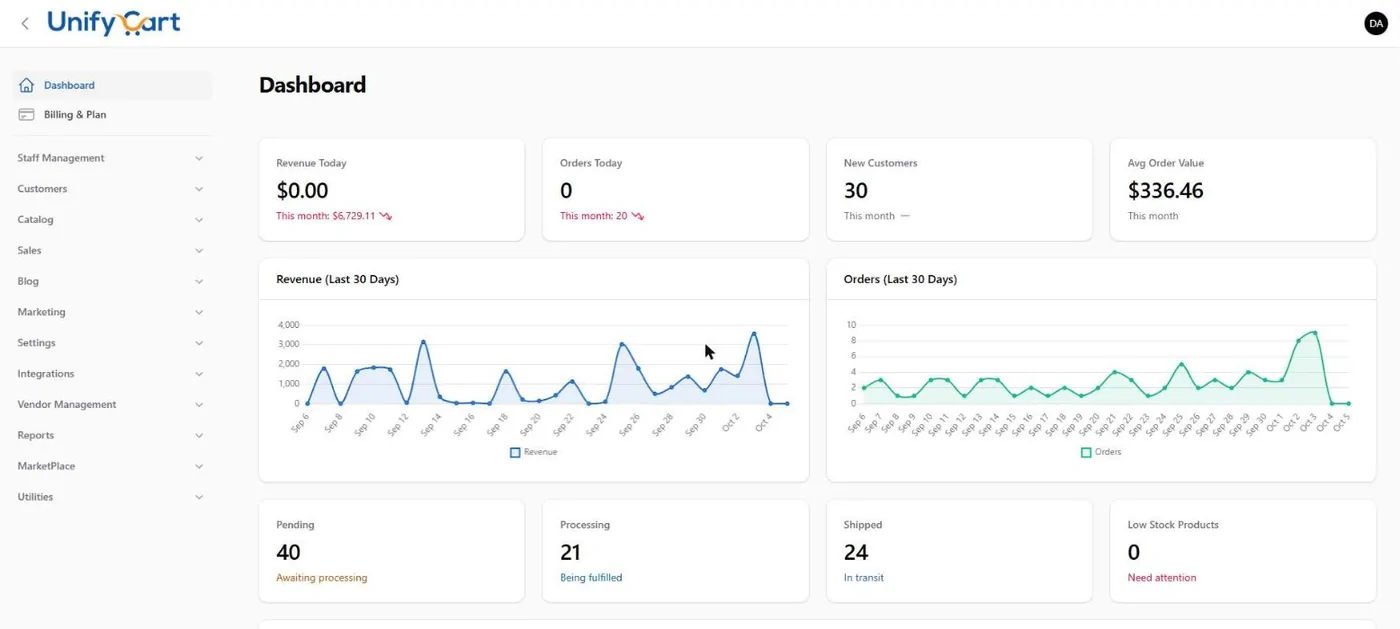Expand the Sales chevron

pos(199,251)
